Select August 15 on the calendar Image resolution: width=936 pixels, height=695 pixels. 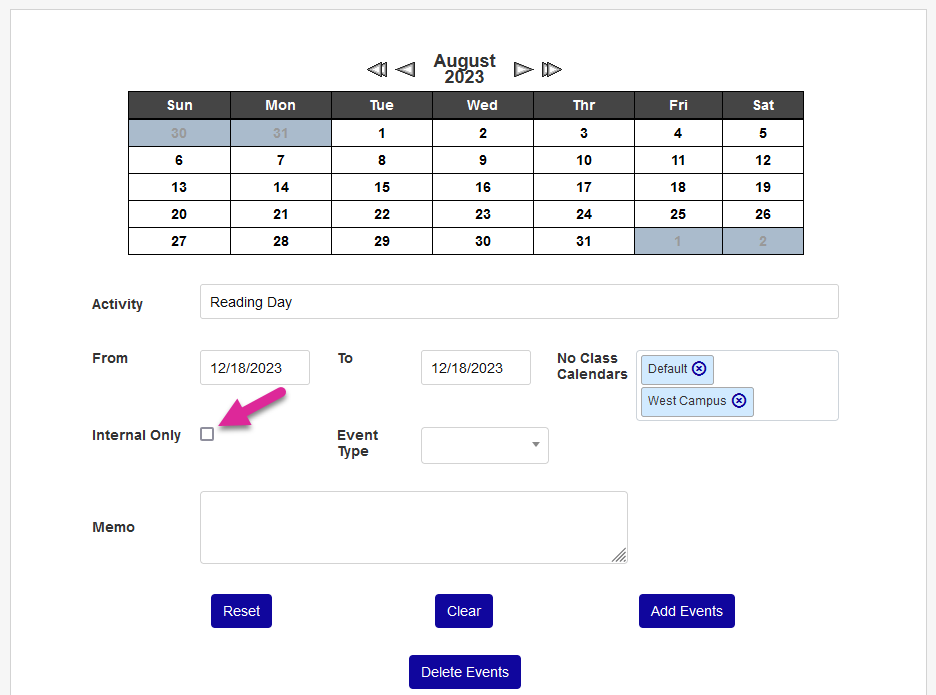pos(382,187)
